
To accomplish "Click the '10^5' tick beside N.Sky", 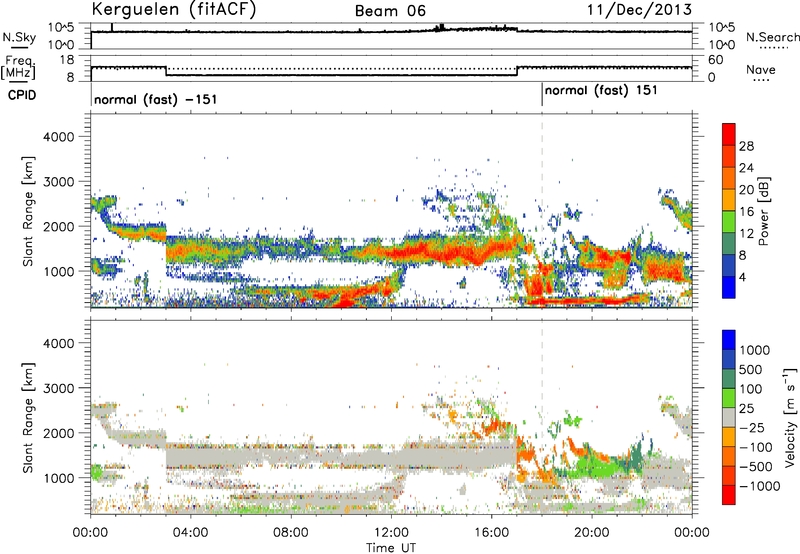I will 61,28.
